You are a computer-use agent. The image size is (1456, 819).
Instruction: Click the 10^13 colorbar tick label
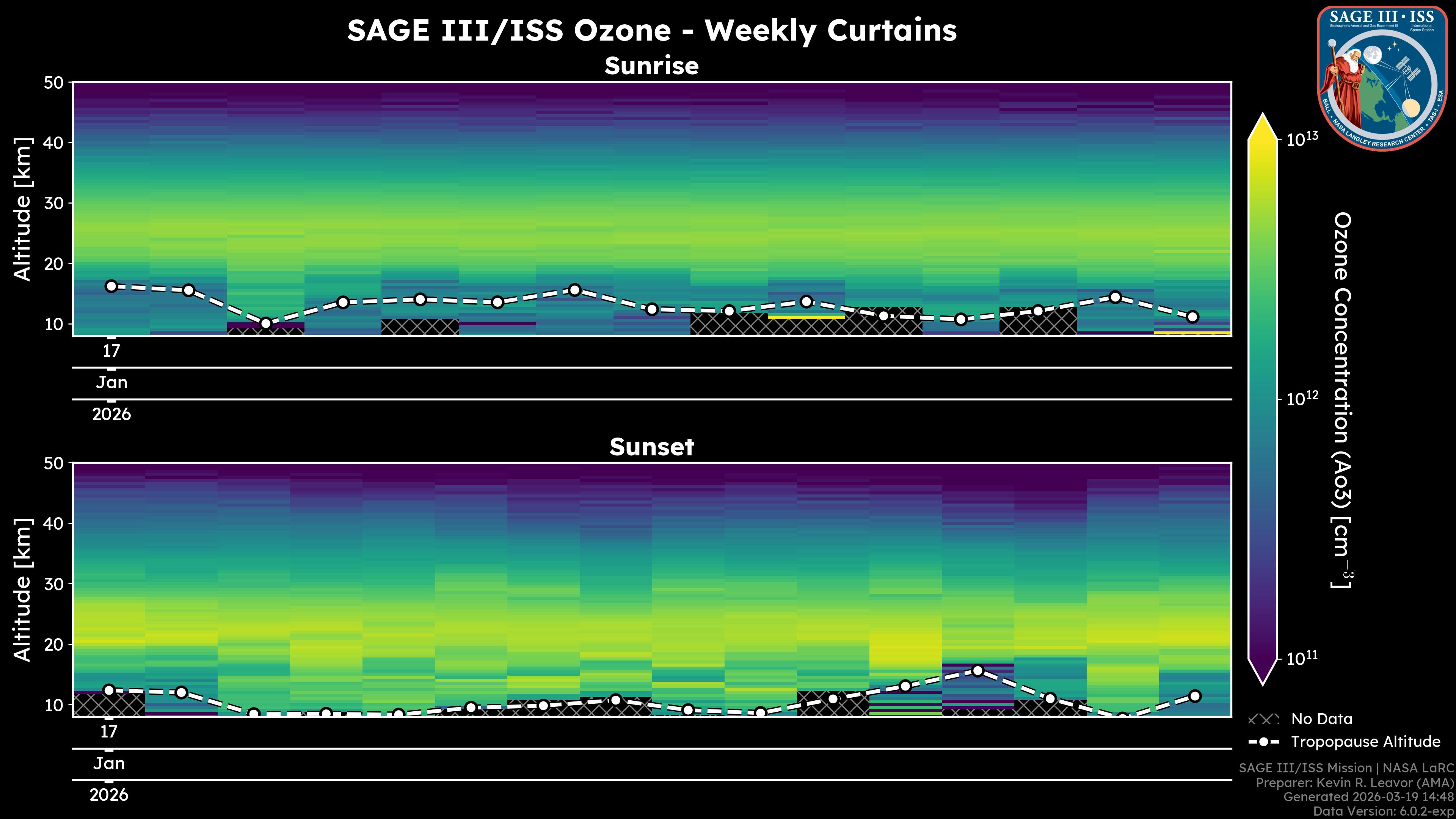[1302, 139]
